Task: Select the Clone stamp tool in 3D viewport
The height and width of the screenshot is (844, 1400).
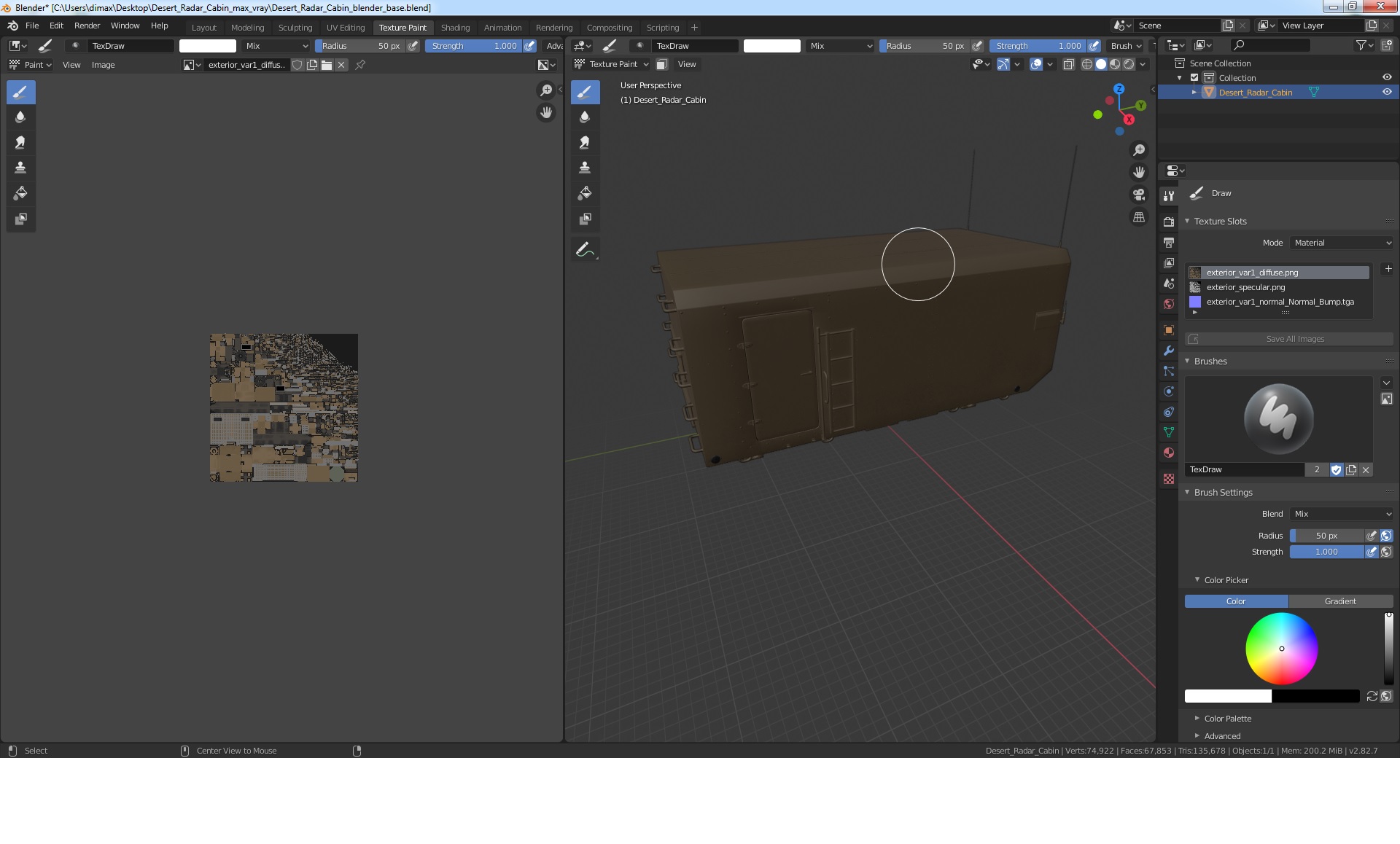Action: pos(585,168)
